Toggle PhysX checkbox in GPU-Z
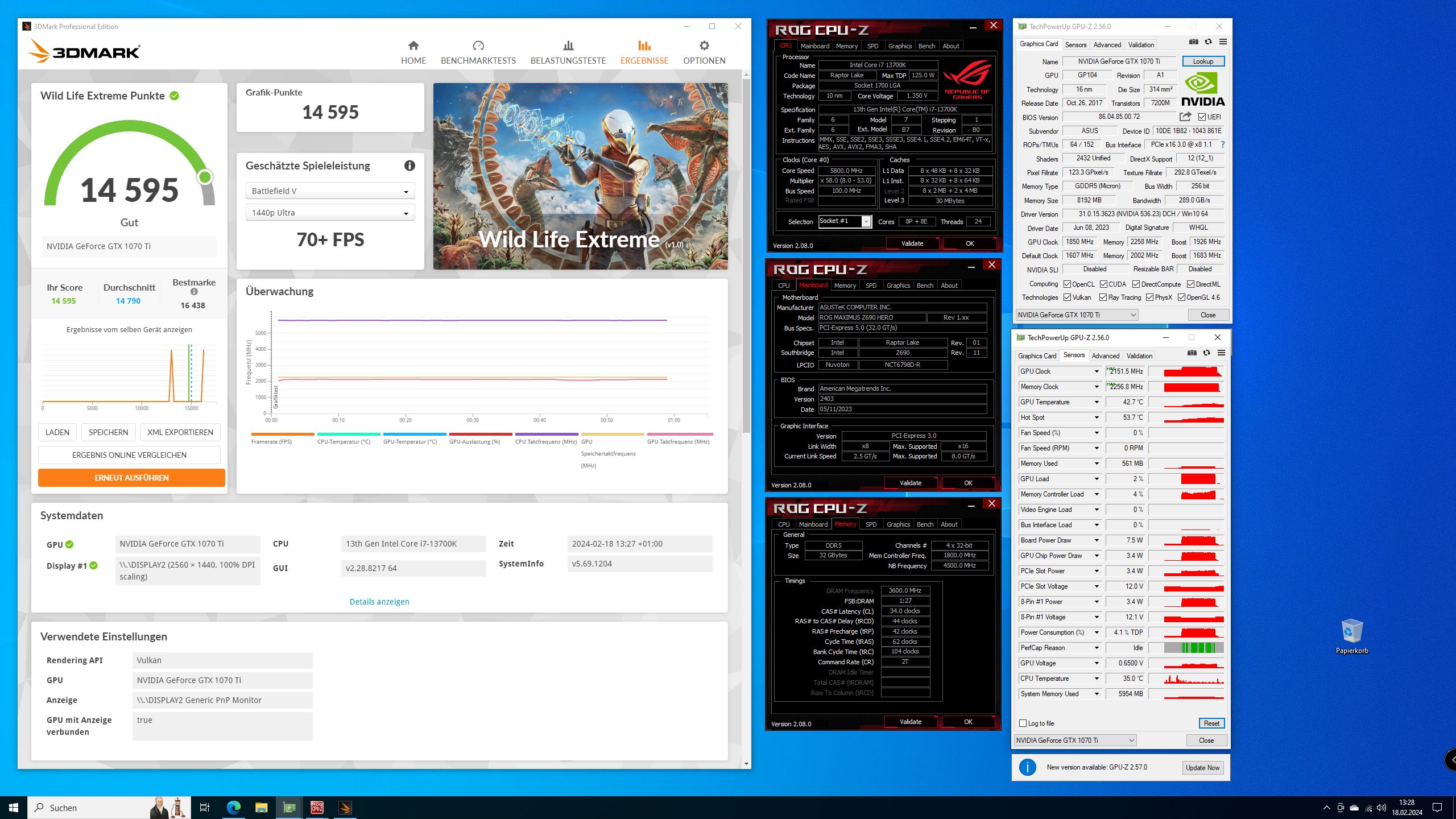Screen dimensions: 1456x819 pyautogui.click(x=1149, y=297)
